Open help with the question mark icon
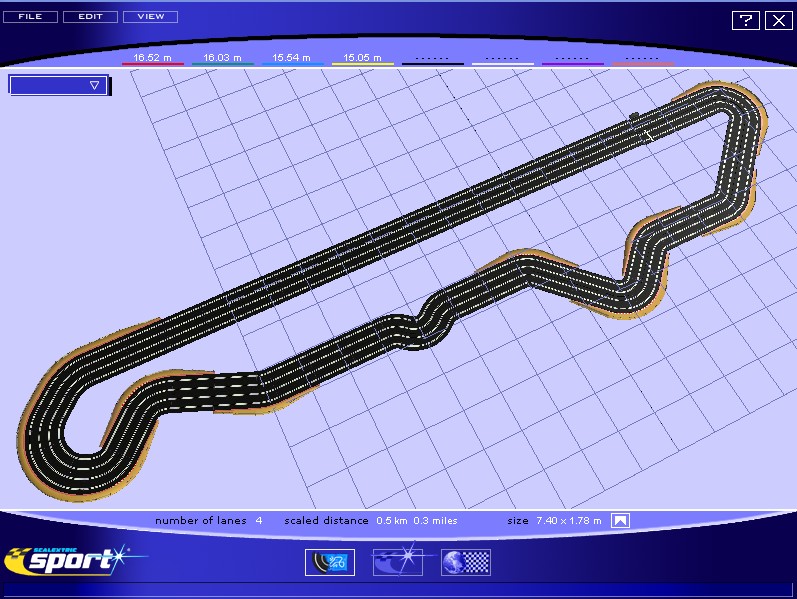This screenshot has width=797, height=599. [x=744, y=20]
